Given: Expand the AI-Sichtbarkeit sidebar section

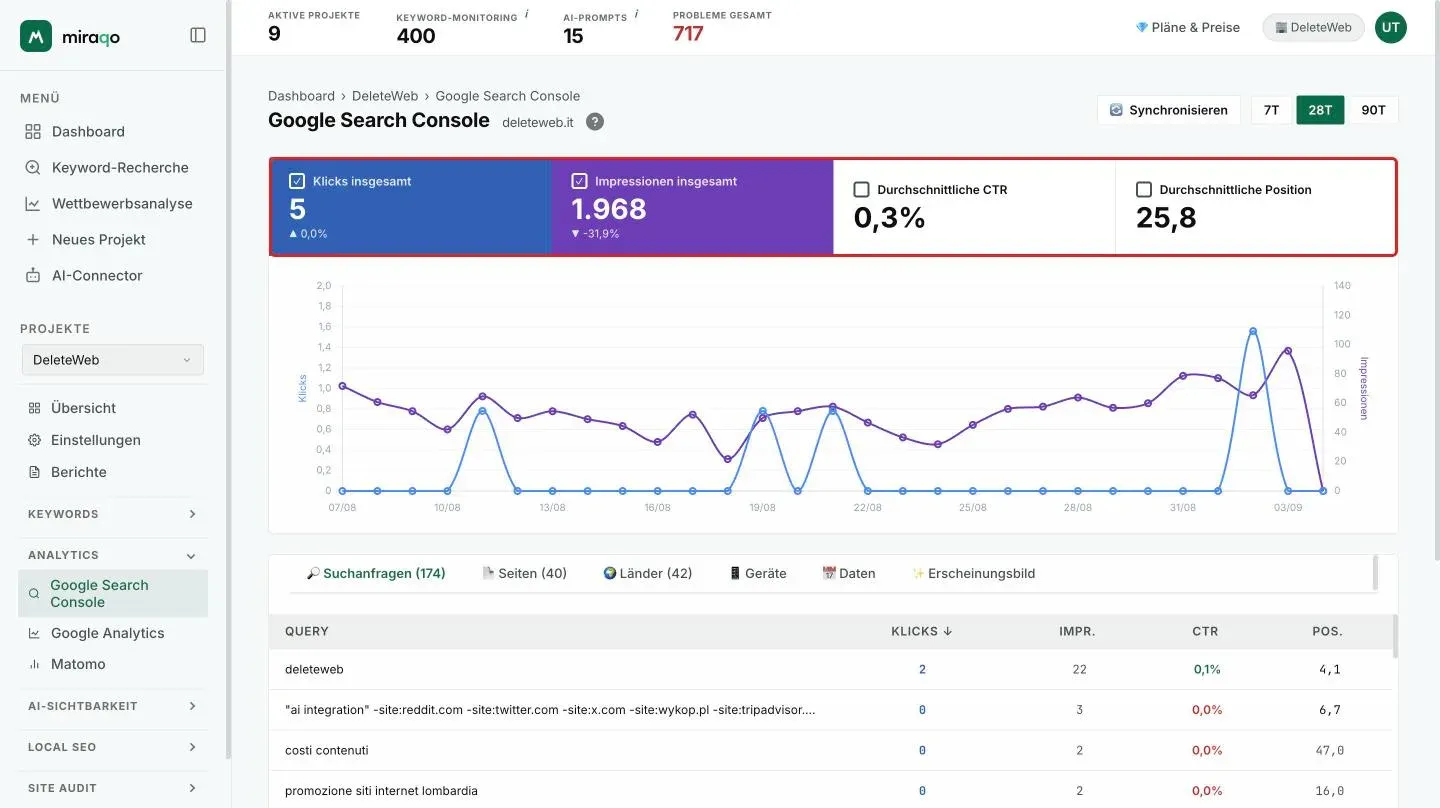Looking at the screenshot, I should pyautogui.click(x=113, y=706).
